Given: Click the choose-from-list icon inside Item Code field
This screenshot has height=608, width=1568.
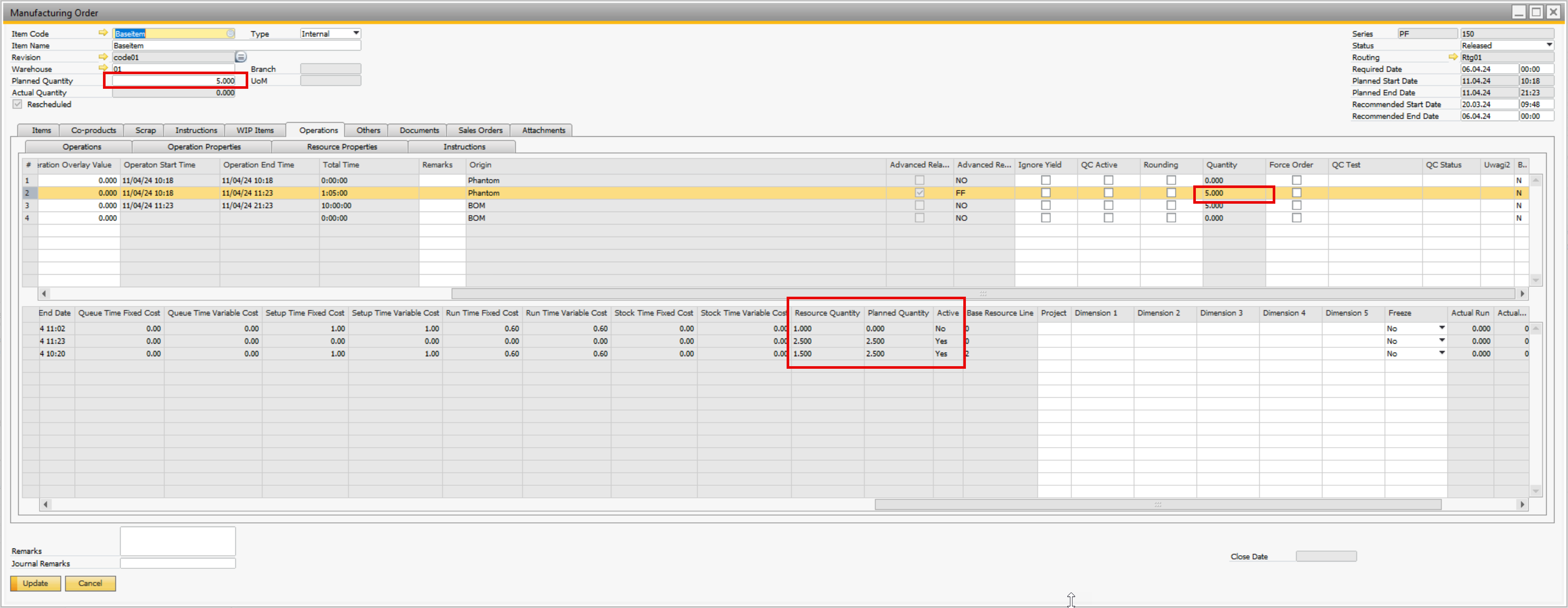Looking at the screenshot, I should tap(229, 33).
